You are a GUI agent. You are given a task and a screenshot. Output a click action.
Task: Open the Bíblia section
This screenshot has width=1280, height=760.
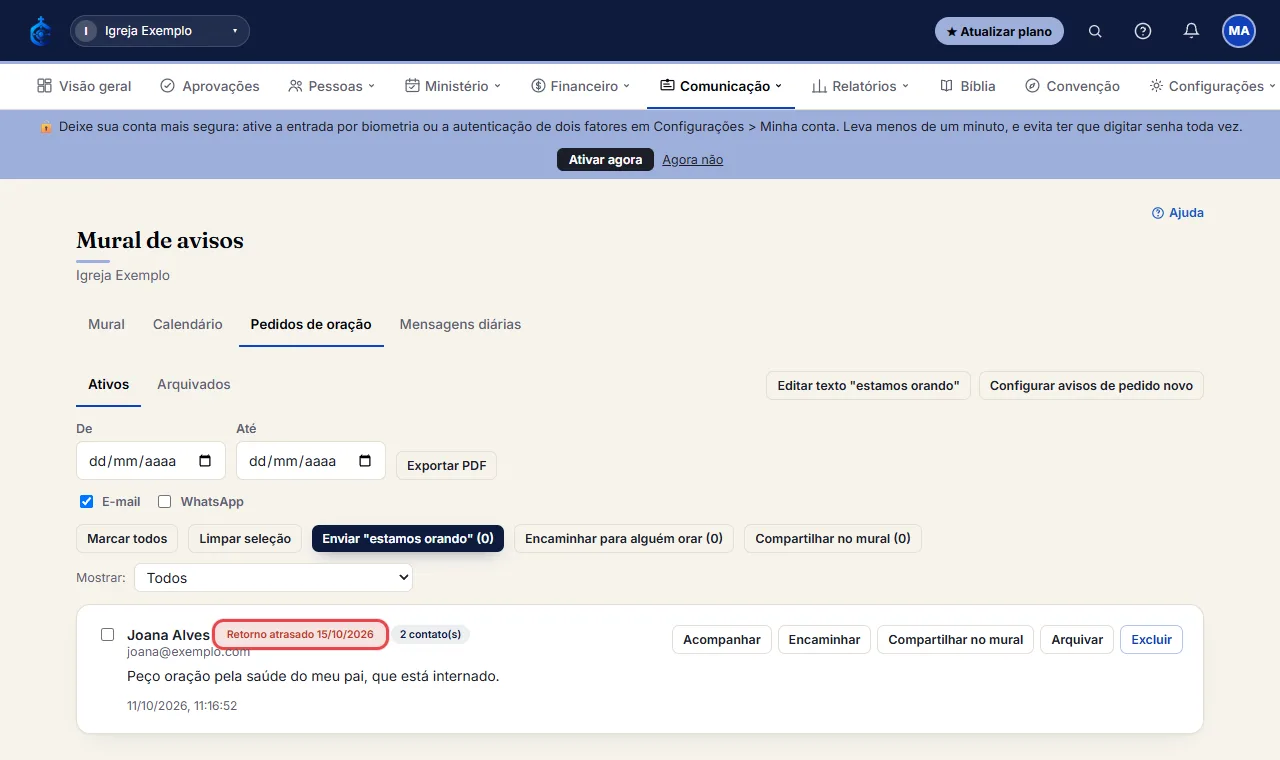[x=968, y=86]
